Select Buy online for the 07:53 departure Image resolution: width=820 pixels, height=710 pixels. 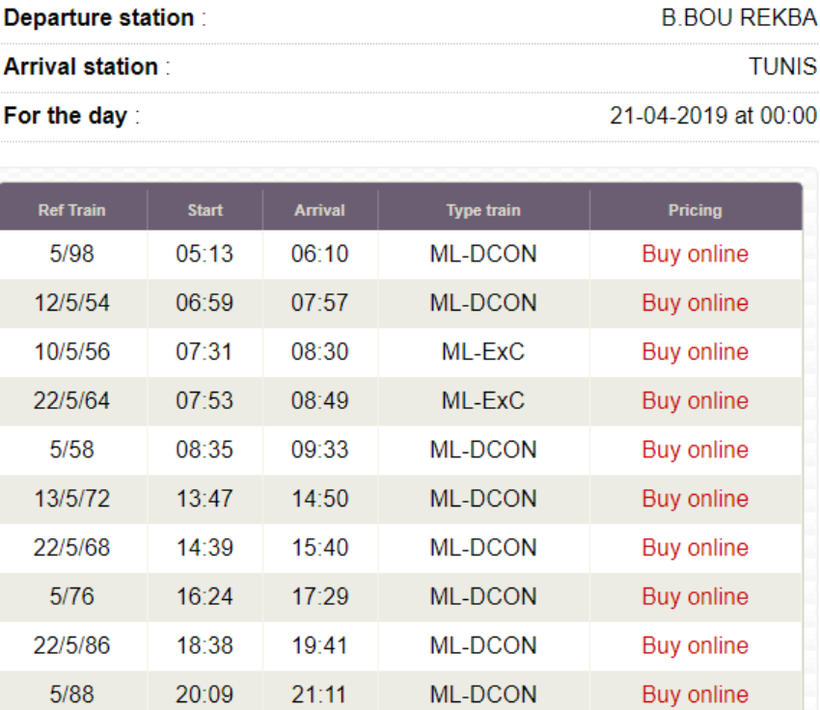coord(695,401)
